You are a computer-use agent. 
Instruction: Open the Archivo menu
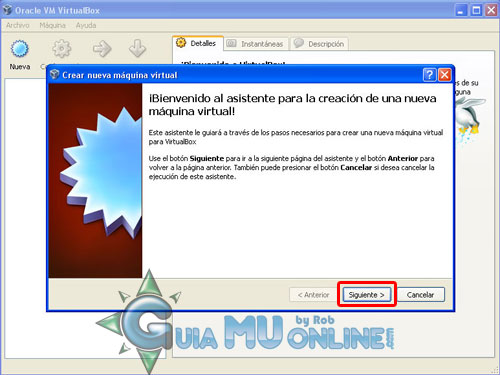[x=18, y=25]
